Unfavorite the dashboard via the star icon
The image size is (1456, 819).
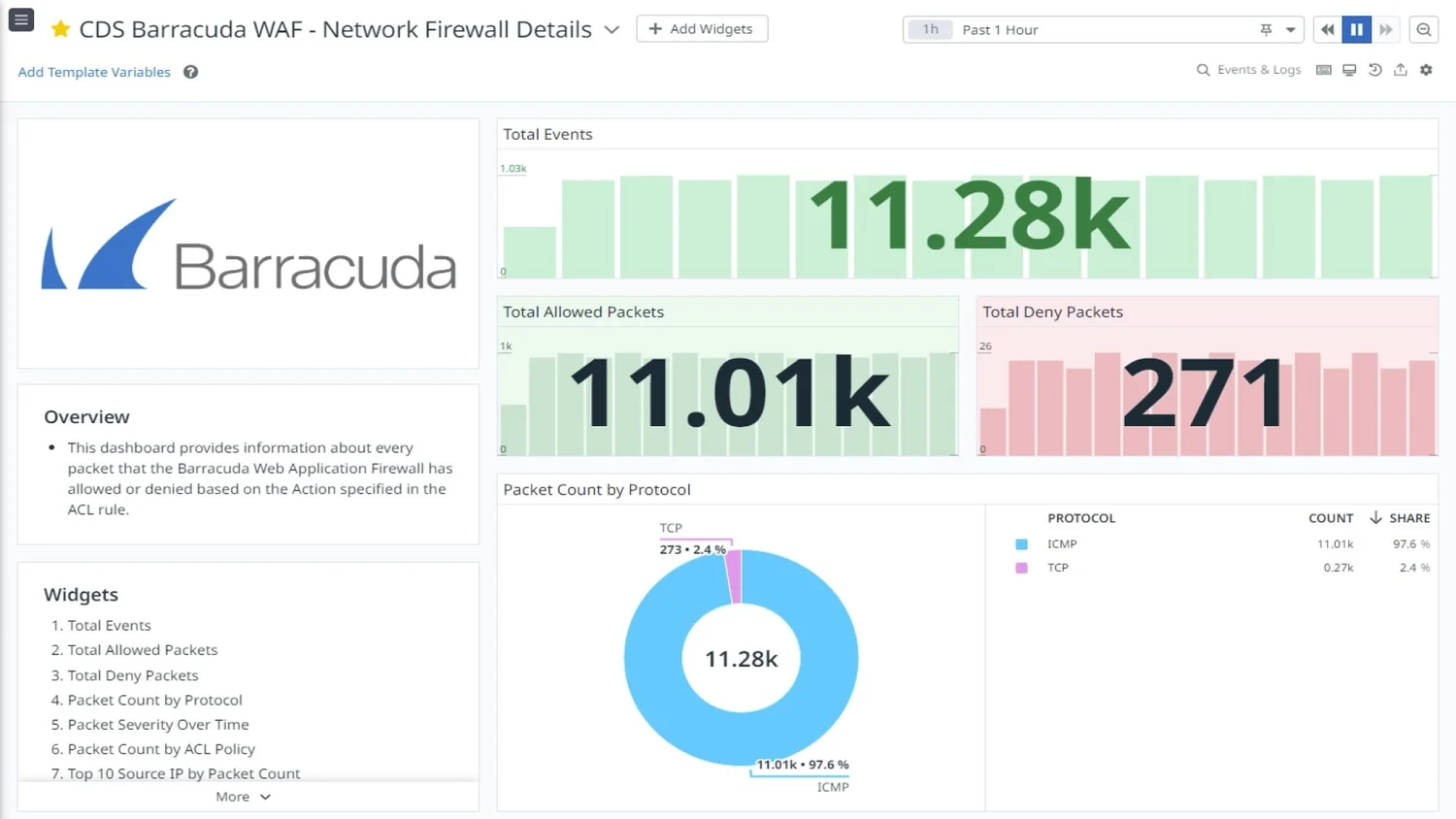point(60,29)
